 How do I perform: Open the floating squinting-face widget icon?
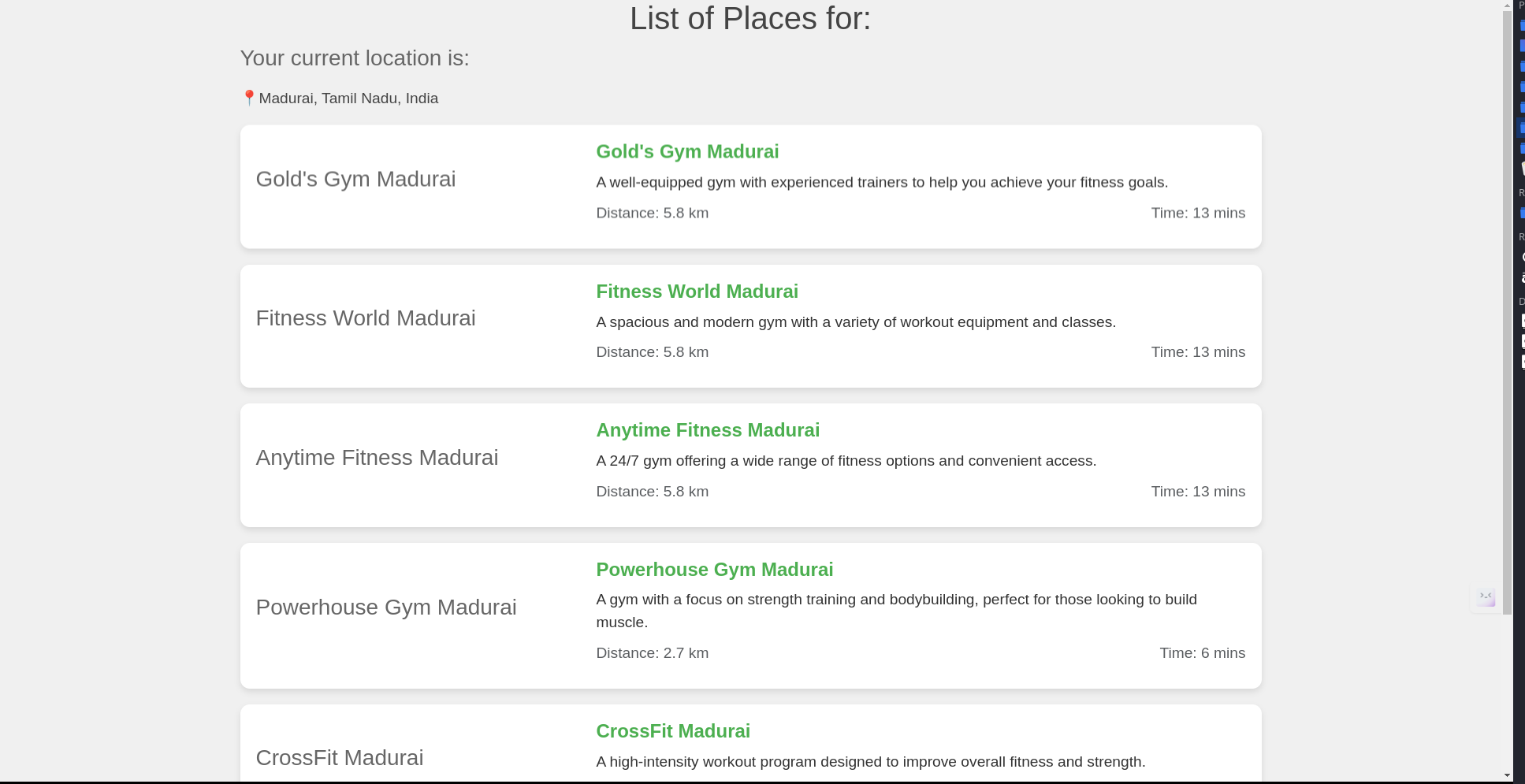coord(1486,597)
